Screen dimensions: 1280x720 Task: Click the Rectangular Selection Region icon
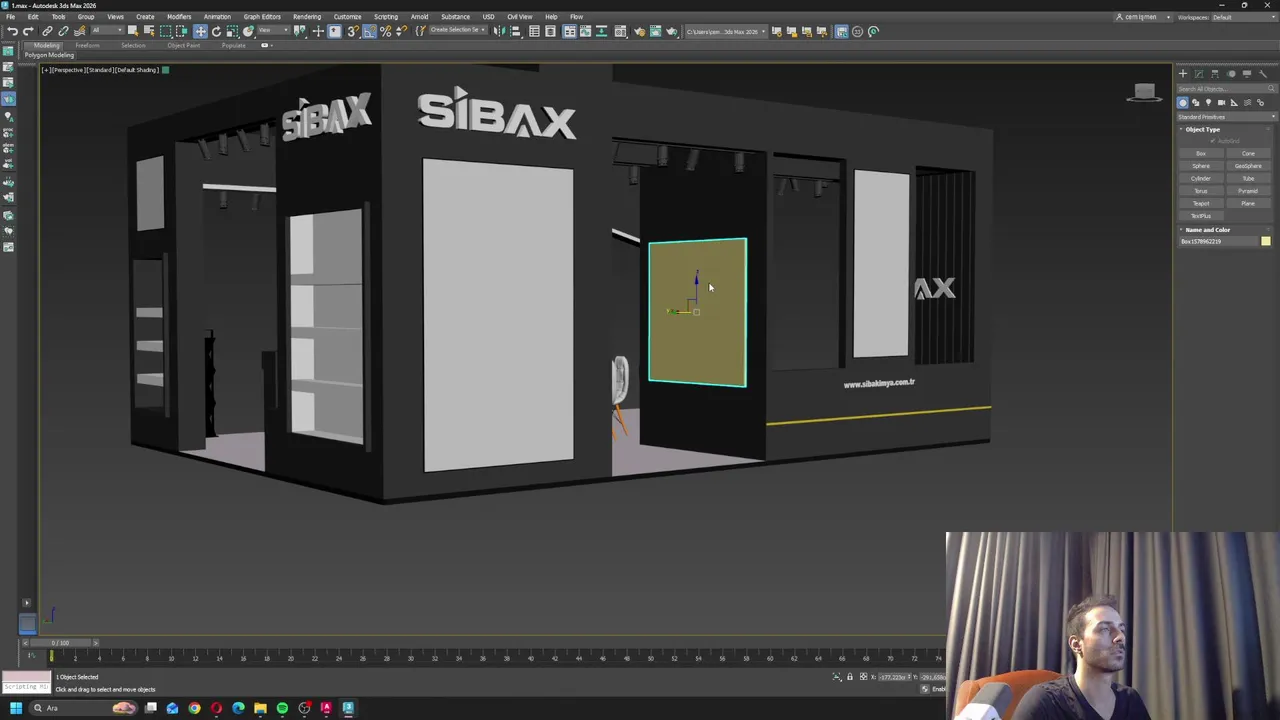(165, 31)
